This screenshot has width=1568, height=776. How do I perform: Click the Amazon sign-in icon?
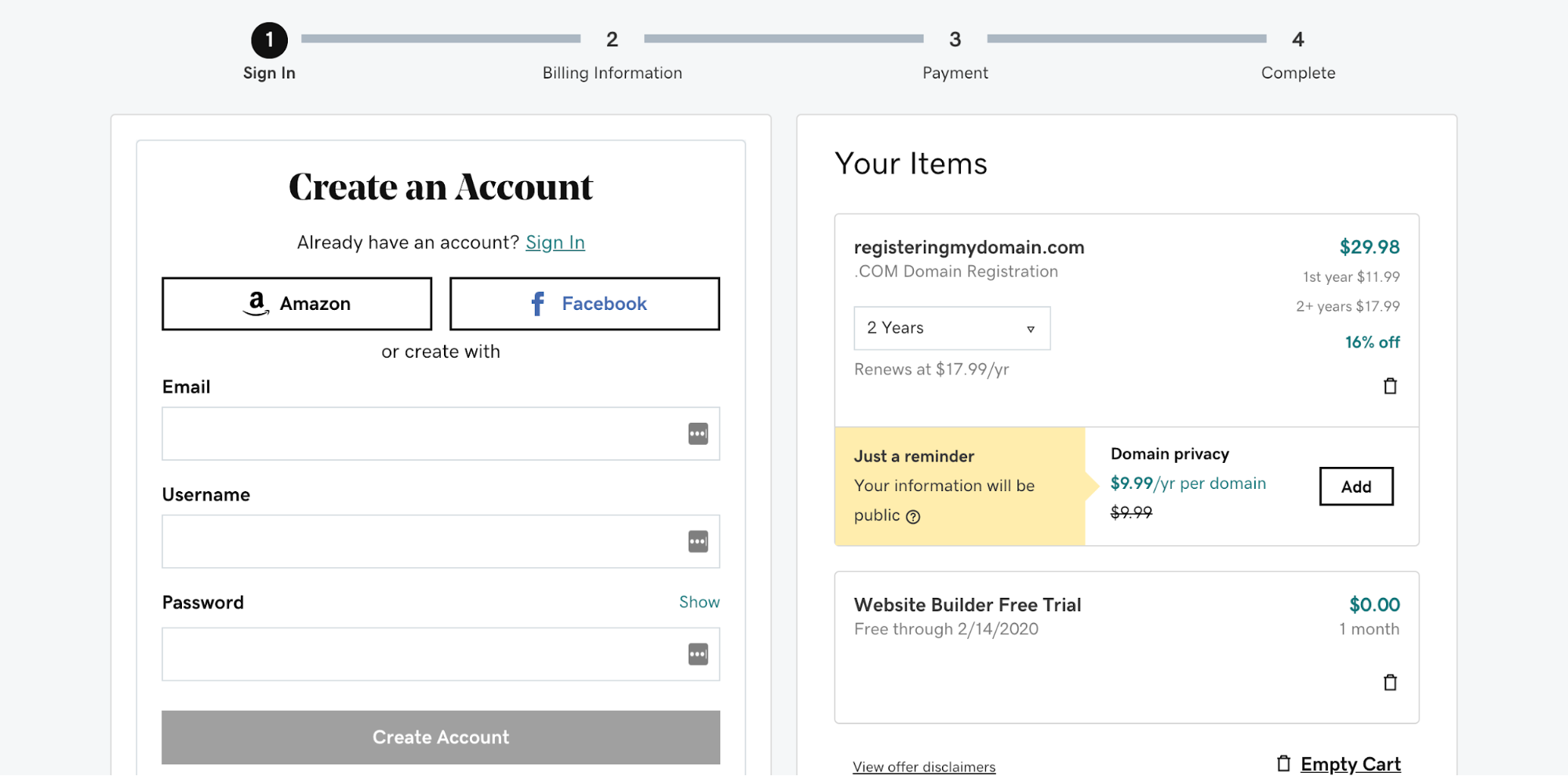coord(258,304)
